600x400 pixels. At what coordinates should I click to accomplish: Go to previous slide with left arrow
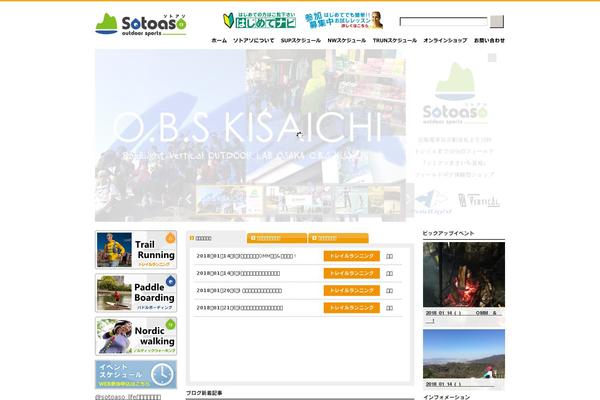(x=189, y=199)
